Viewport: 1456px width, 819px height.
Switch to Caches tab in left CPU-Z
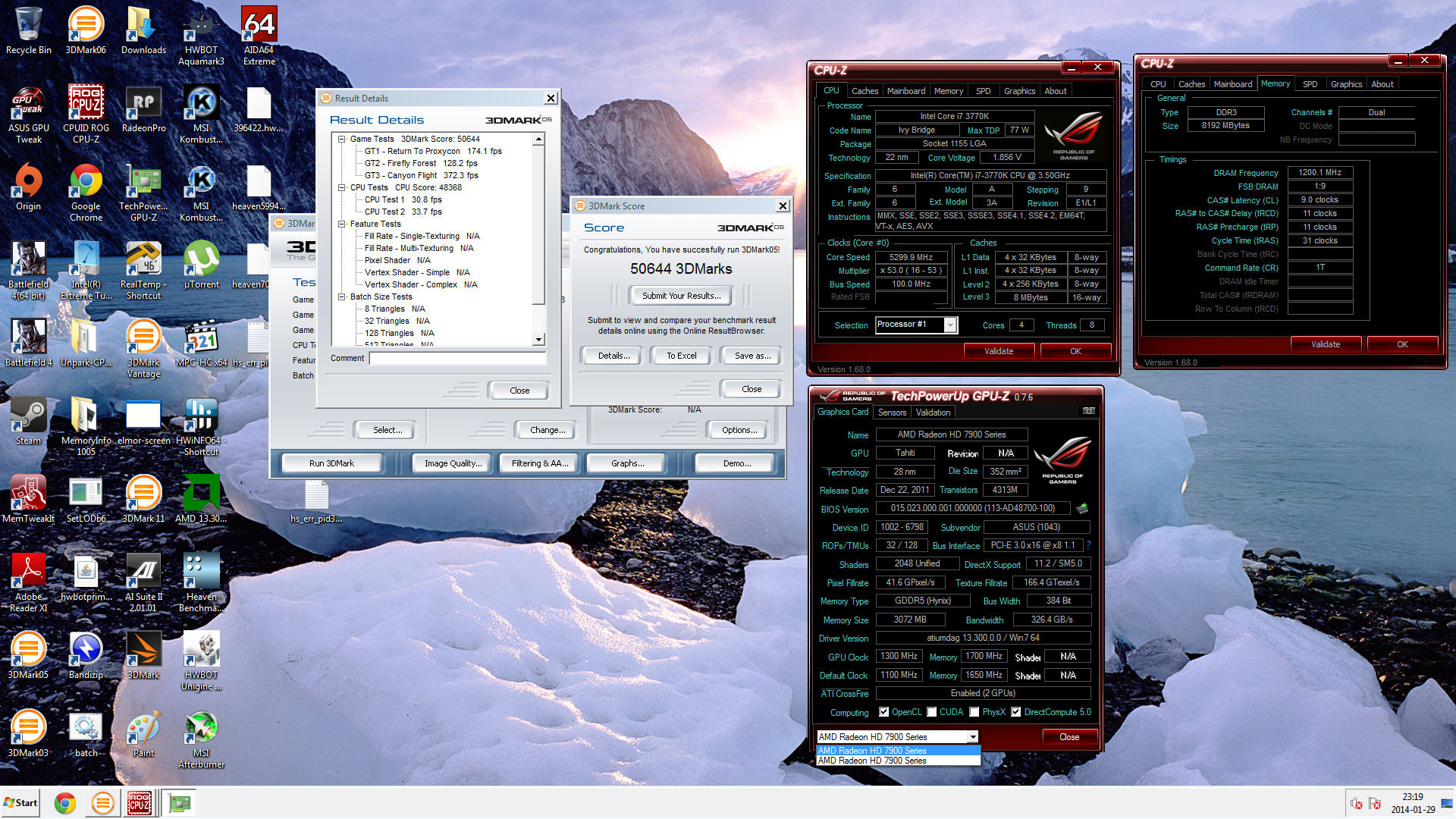click(x=864, y=91)
